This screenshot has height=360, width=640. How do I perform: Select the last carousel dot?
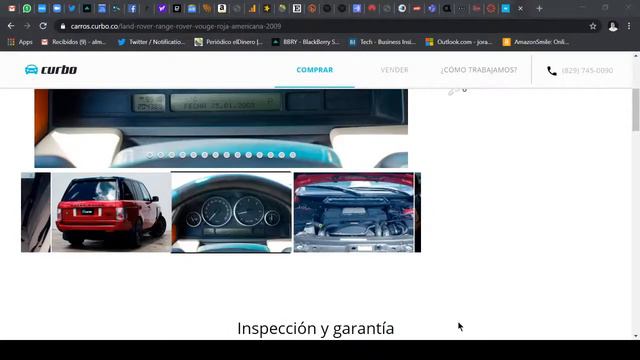pyautogui.click(x=293, y=155)
